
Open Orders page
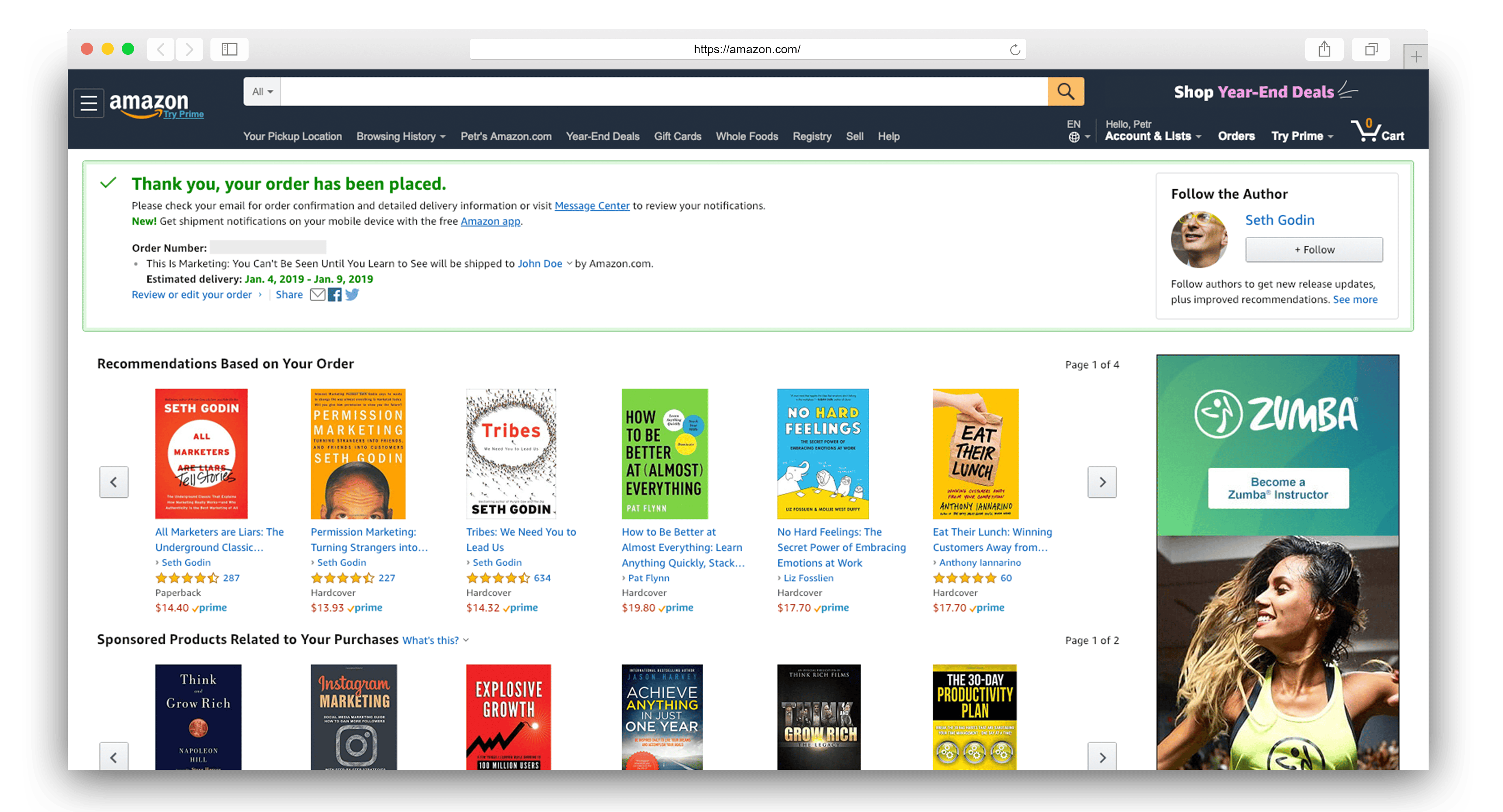[1236, 136]
